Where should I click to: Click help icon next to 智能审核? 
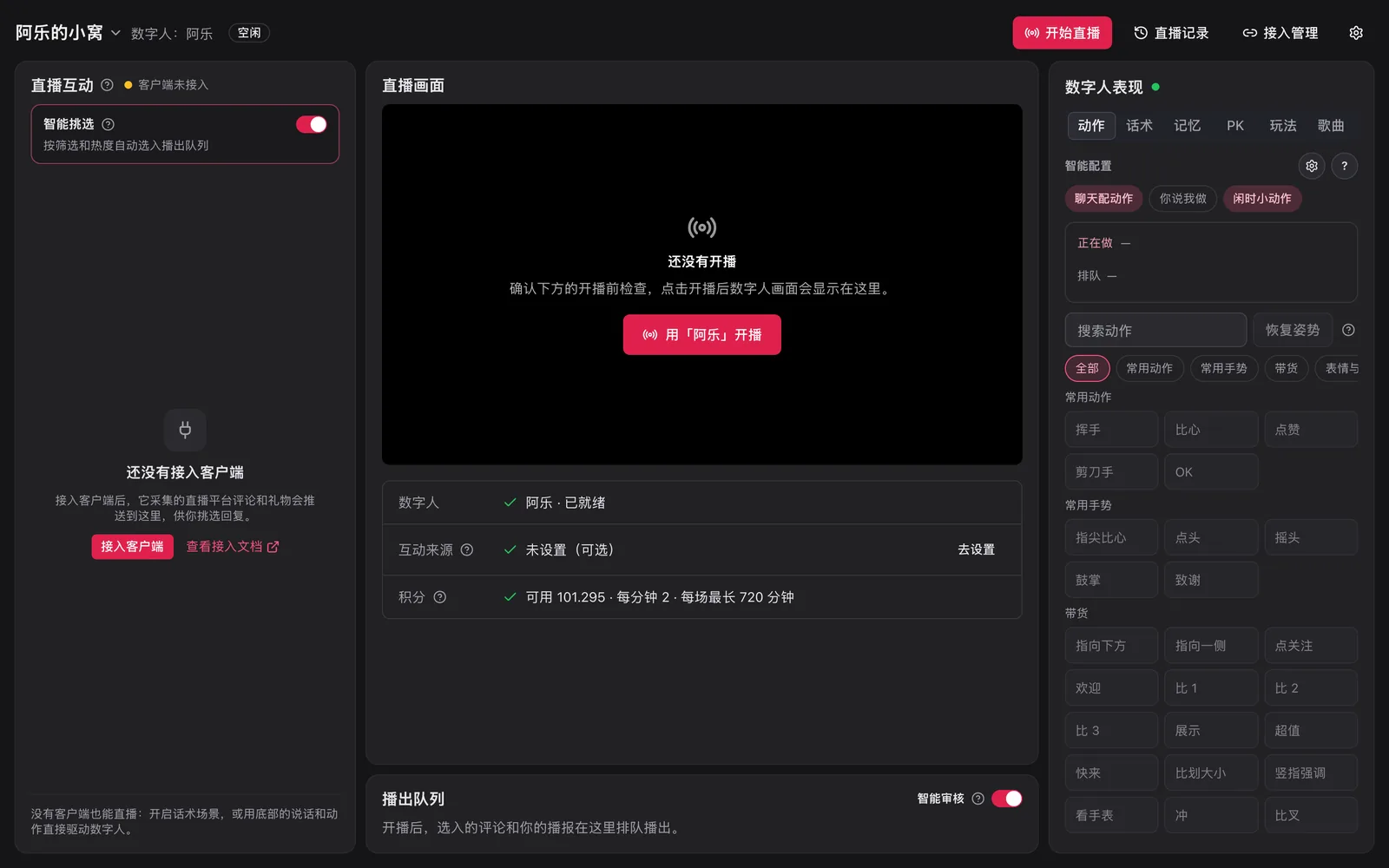pyautogui.click(x=978, y=799)
